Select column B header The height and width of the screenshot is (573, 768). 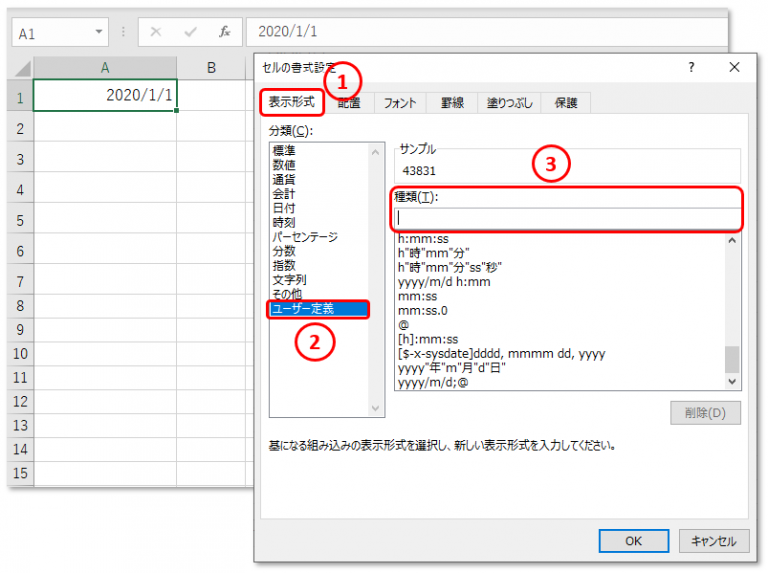click(x=211, y=68)
